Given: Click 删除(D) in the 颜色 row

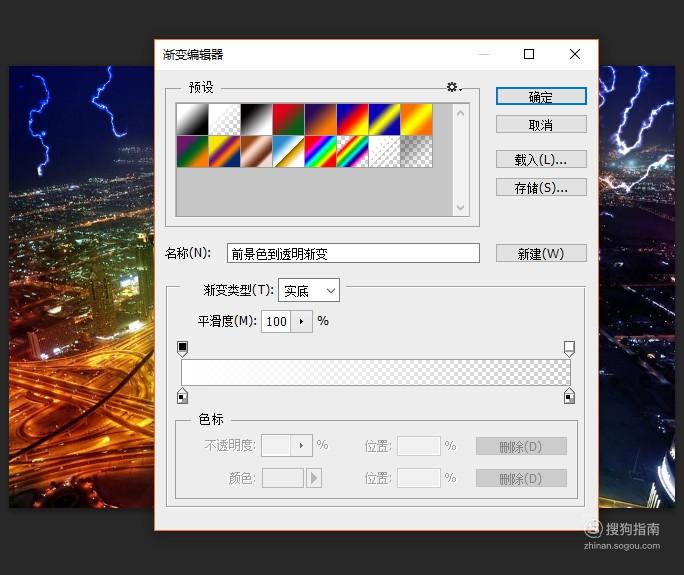Looking at the screenshot, I should [521, 479].
